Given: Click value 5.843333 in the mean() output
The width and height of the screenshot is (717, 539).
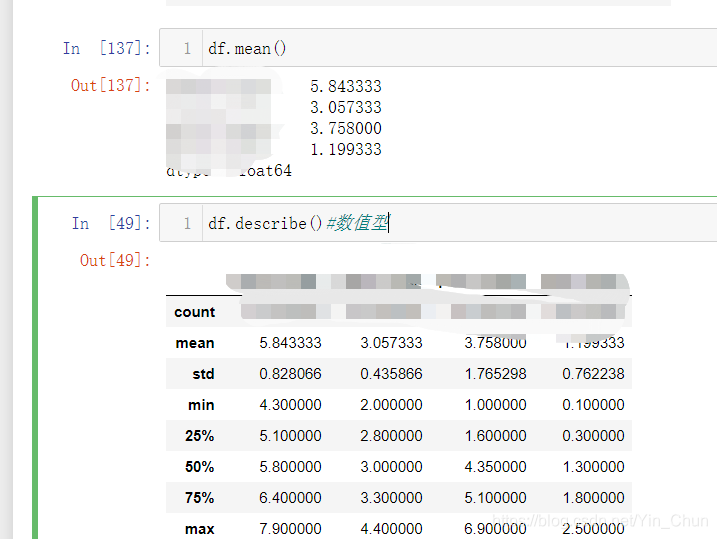Looking at the screenshot, I should pyautogui.click(x=346, y=86).
